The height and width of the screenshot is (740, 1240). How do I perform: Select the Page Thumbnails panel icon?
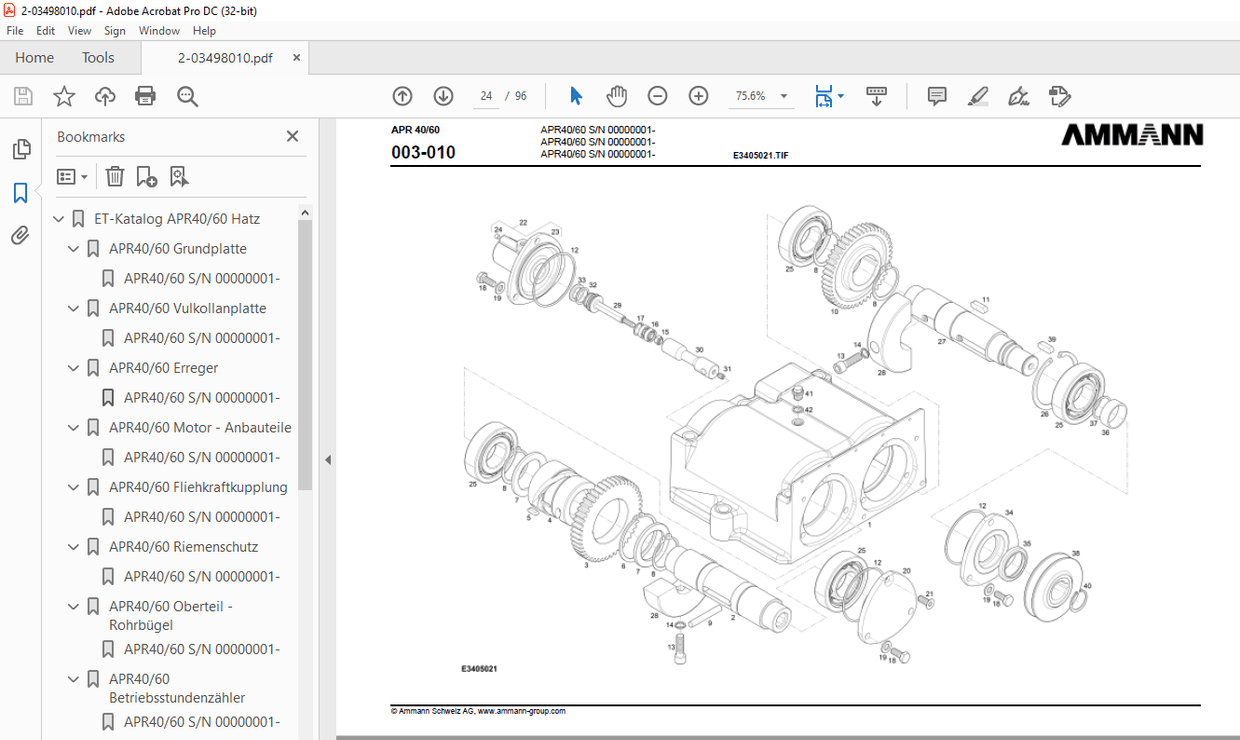[x=21, y=148]
